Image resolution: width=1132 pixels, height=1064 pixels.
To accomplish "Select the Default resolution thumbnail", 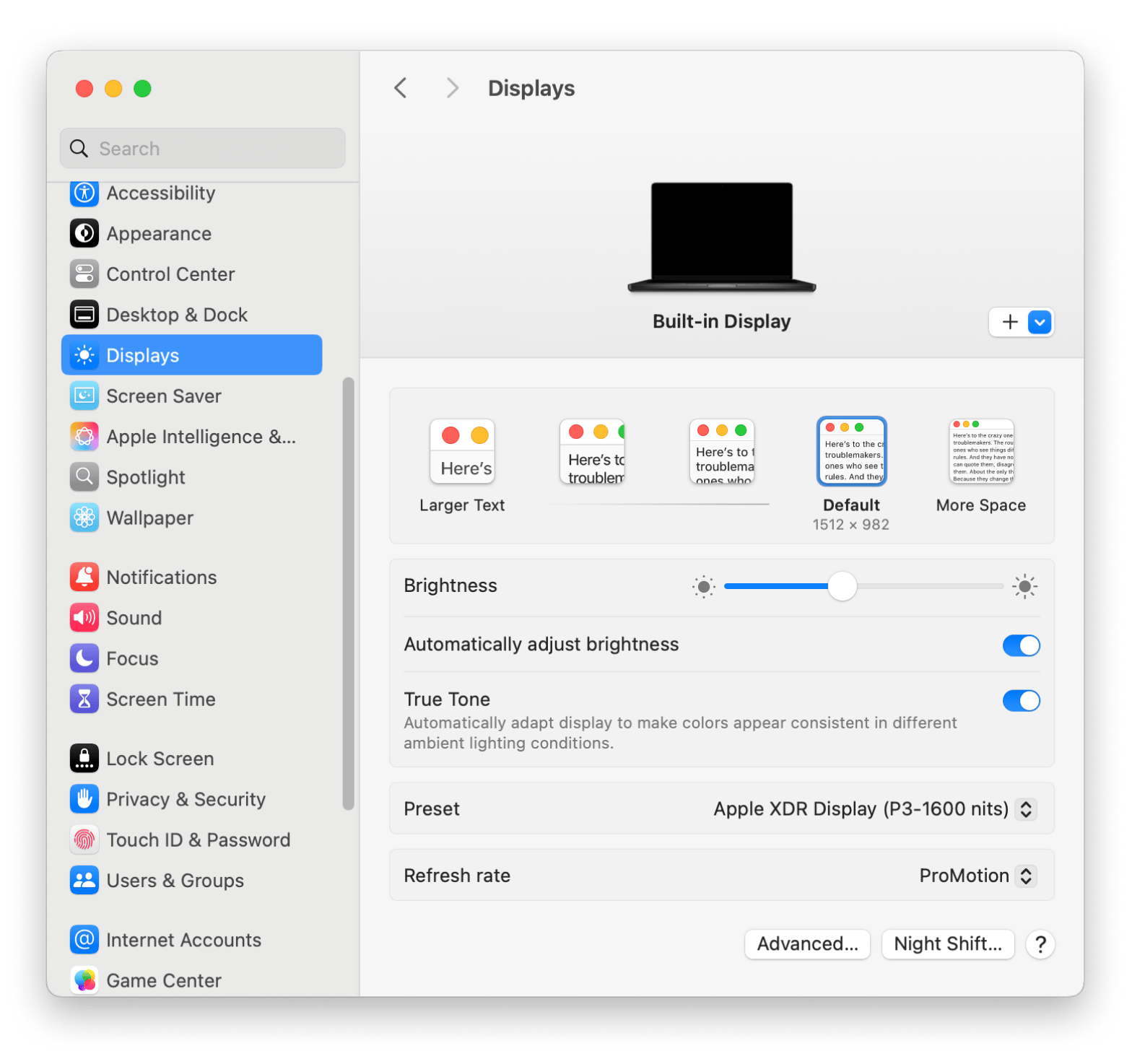I will pos(851,451).
